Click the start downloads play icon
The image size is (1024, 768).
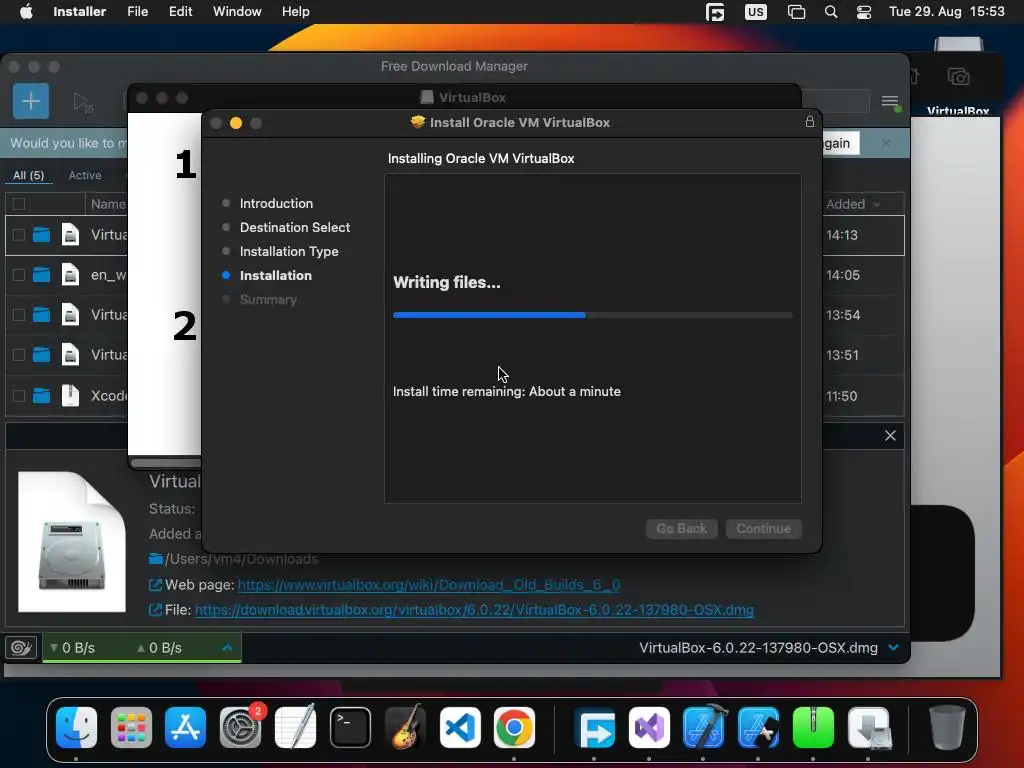[x=83, y=103]
